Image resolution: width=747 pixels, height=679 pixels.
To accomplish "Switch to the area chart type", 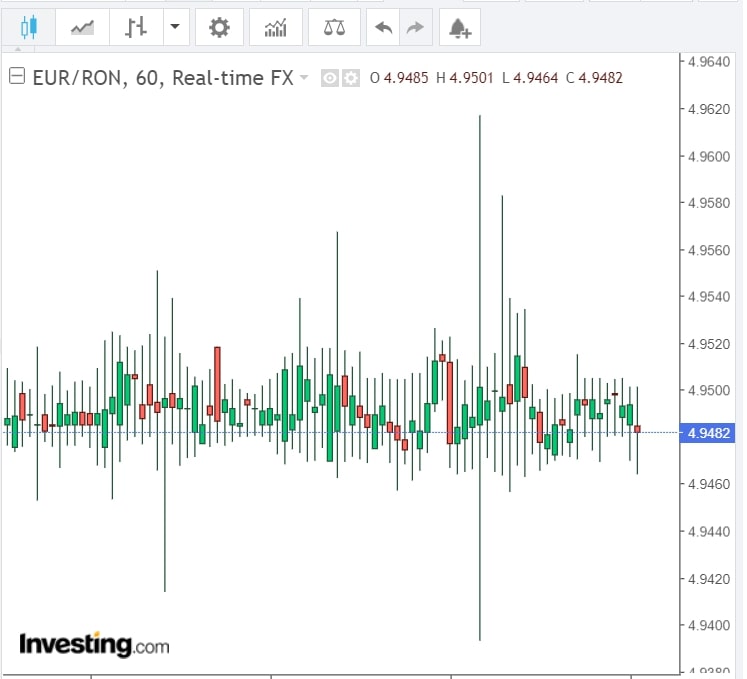I will pos(82,27).
